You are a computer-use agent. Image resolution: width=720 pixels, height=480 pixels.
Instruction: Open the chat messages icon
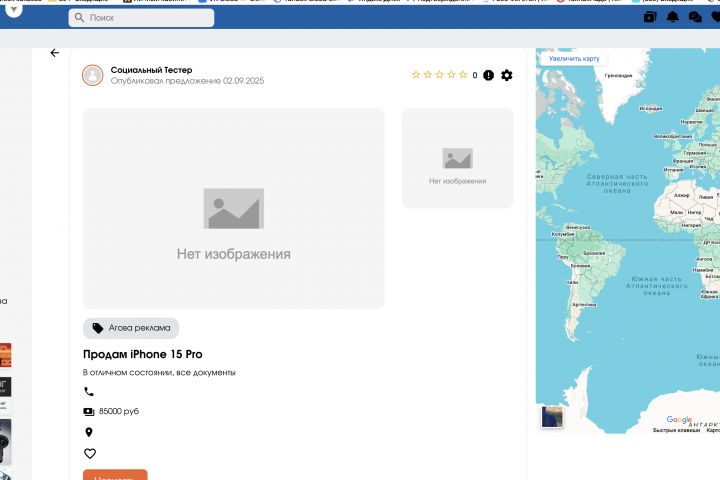click(695, 17)
